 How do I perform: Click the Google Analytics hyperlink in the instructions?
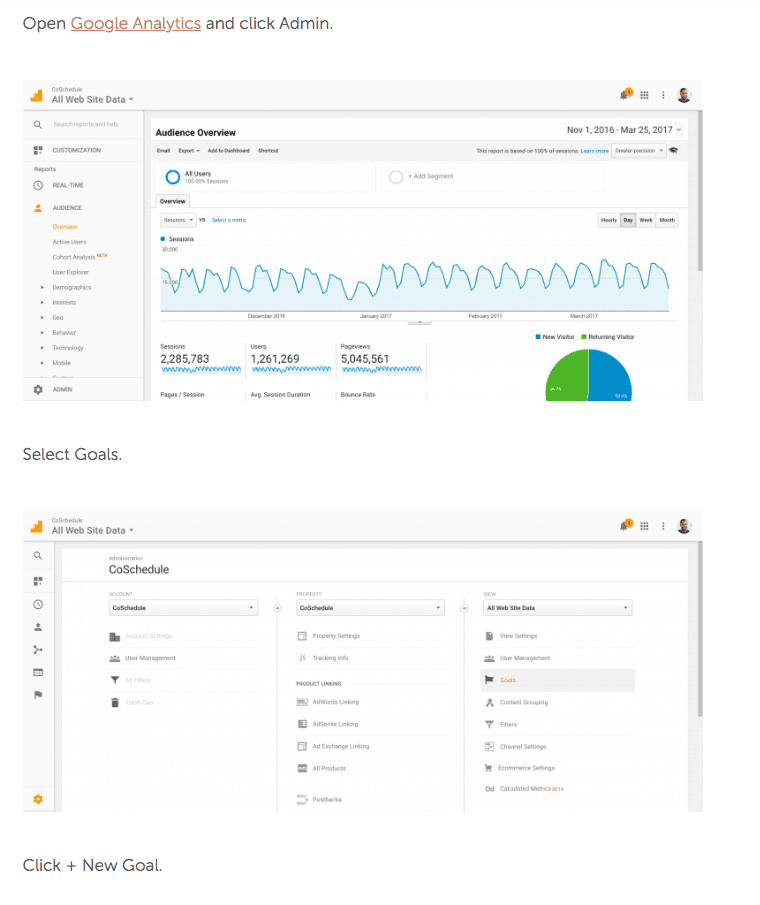pyautogui.click(x=135, y=23)
